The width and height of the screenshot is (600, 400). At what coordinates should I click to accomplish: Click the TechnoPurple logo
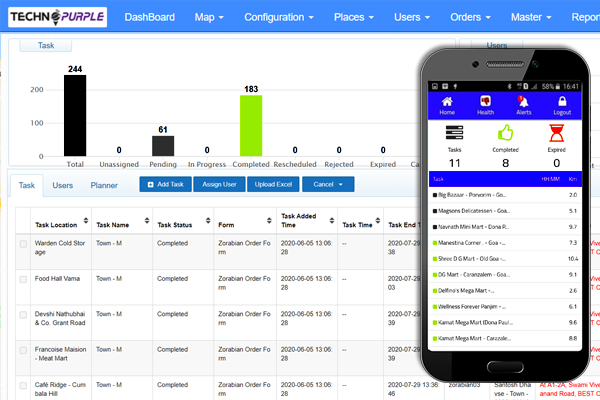click(x=57, y=17)
